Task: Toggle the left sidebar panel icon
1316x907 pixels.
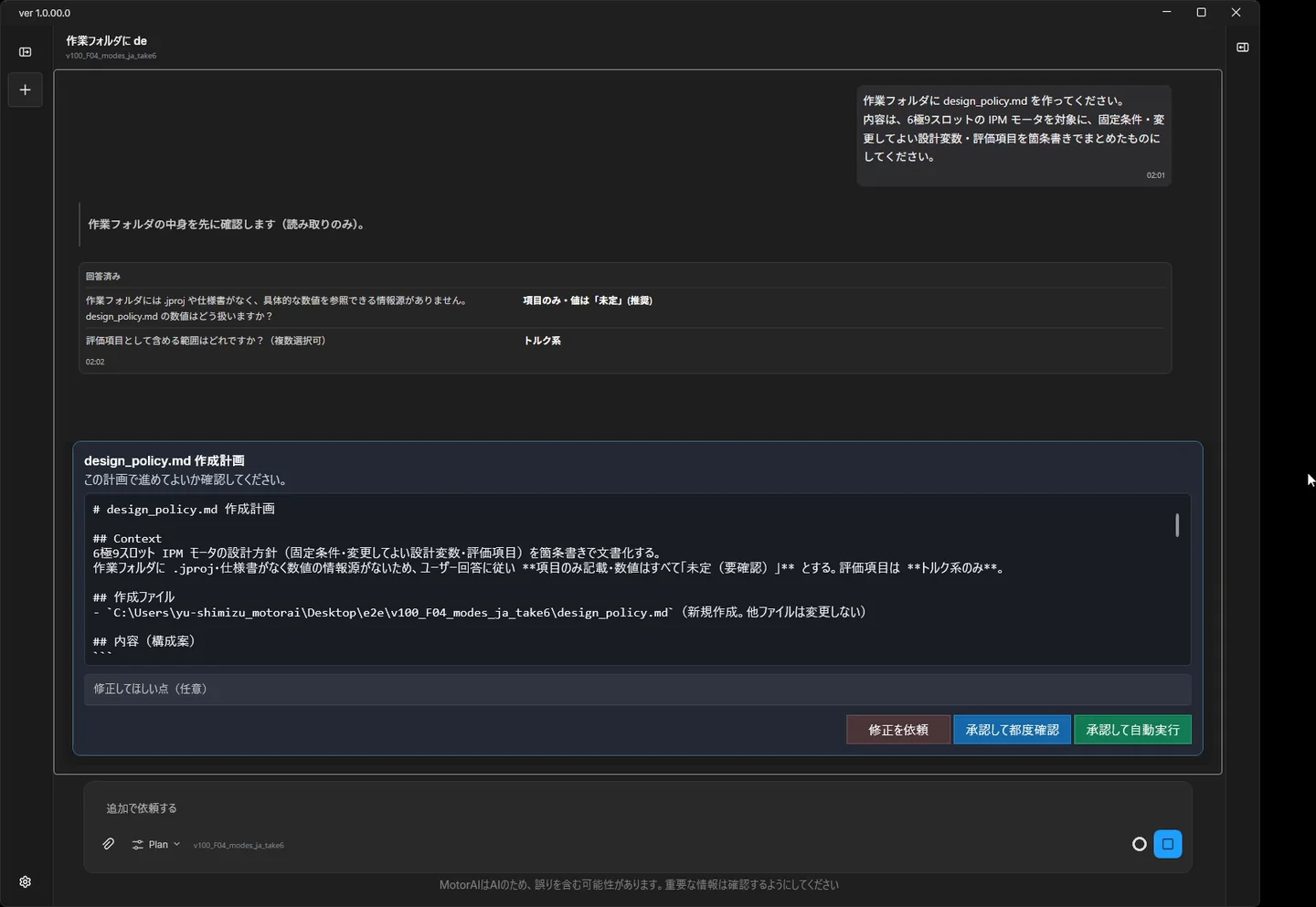Action: tap(26, 52)
